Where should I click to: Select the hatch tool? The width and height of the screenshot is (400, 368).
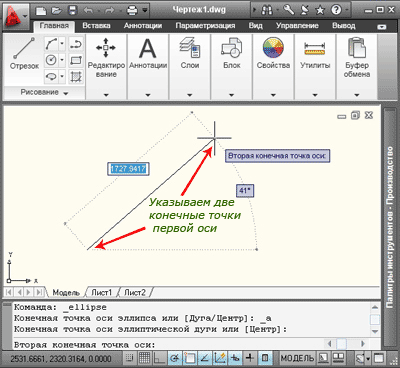[76, 77]
